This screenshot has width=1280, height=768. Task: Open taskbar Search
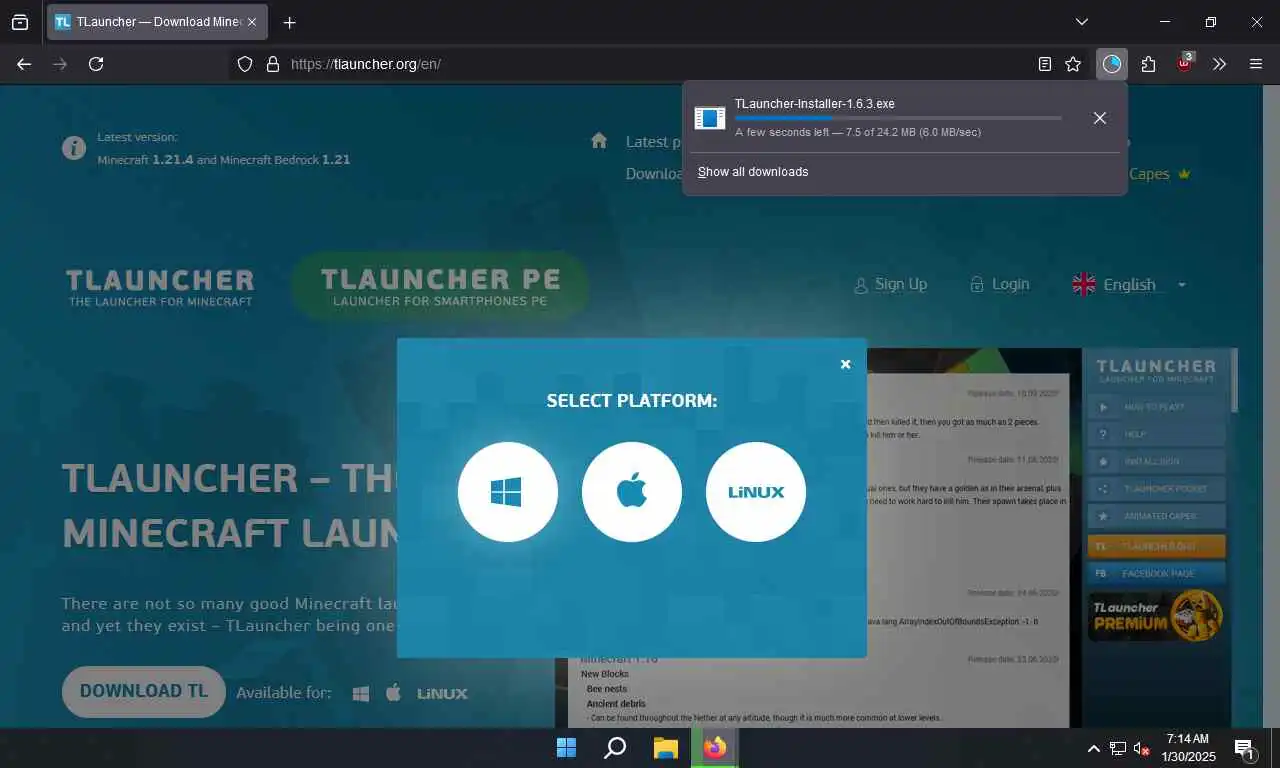tap(616, 747)
